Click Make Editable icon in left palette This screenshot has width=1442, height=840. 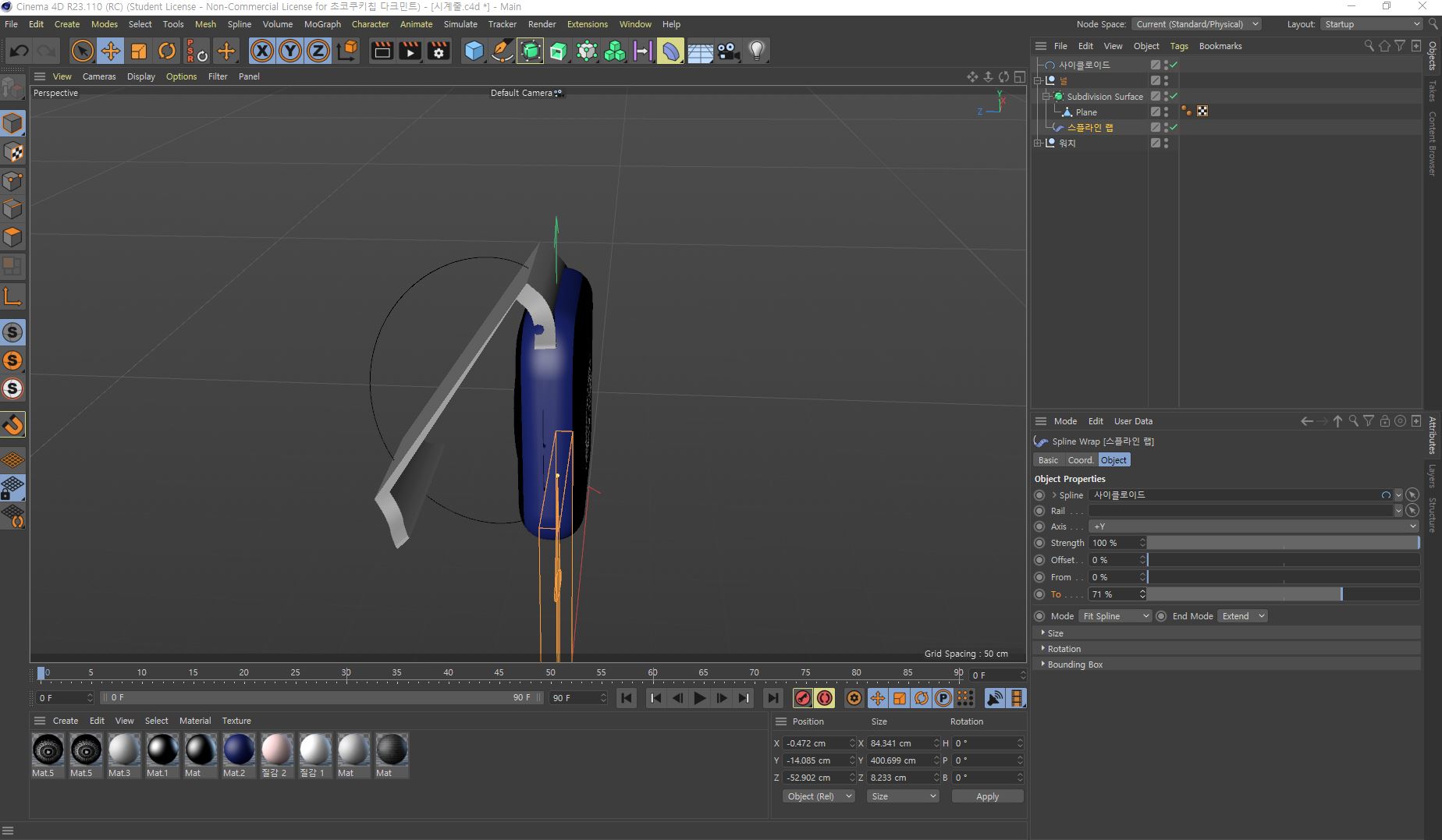tap(12, 88)
